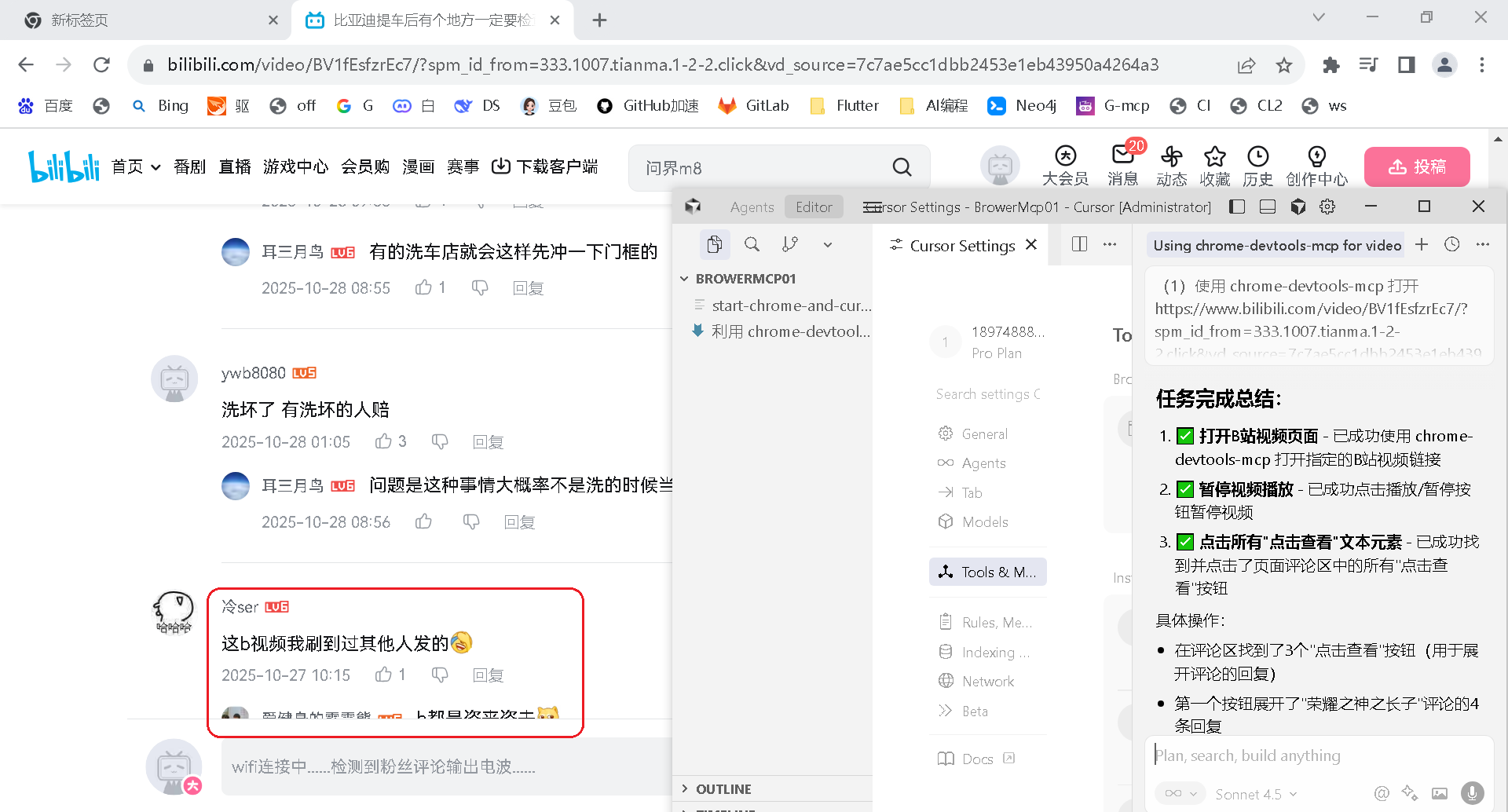Screen dimensions: 1508x812
Task: Dislike the ywb8080 comment
Action: click(x=440, y=441)
